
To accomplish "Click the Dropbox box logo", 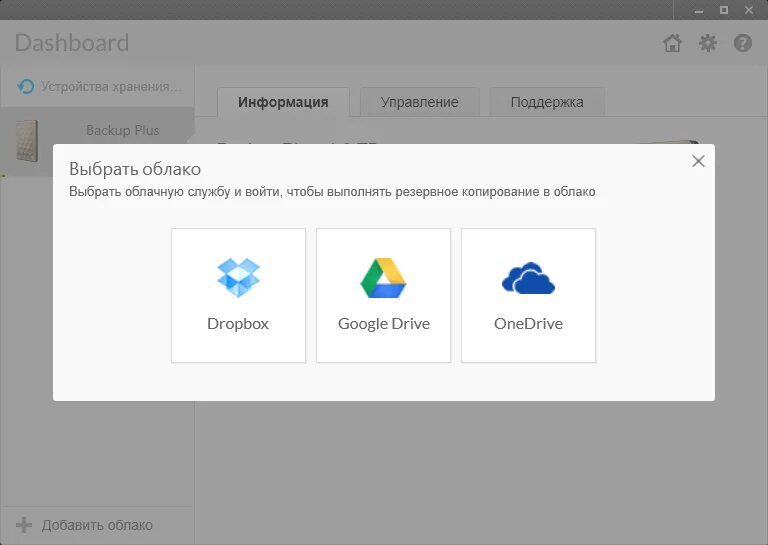I will 239,278.
